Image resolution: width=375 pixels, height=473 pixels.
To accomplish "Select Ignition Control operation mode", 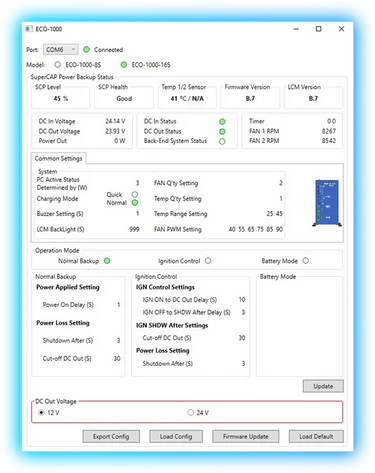I will [x=208, y=261].
